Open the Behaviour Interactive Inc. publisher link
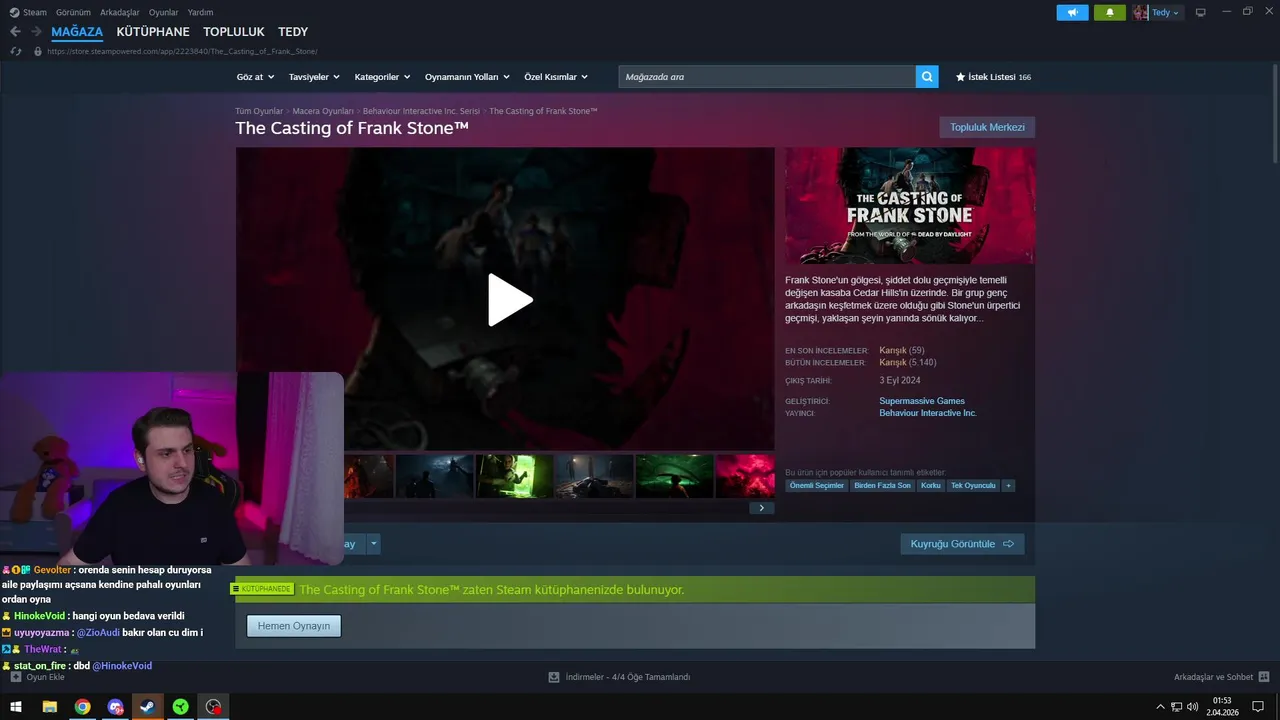This screenshot has width=1280, height=720. (x=928, y=413)
